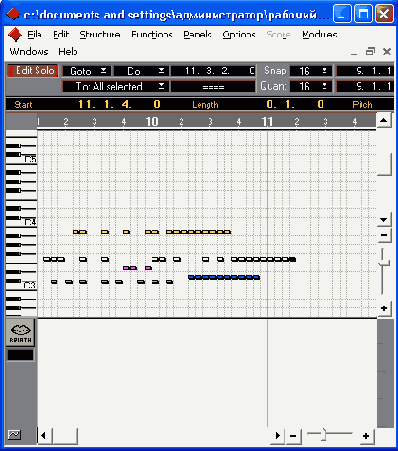This screenshot has width=398, height=451.
Task: Click the controller display icon at bottom left
Action: (14, 435)
